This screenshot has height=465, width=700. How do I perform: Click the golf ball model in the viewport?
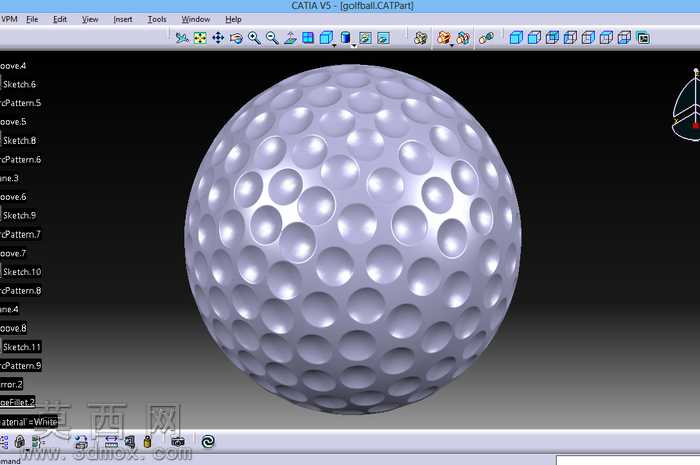pyautogui.click(x=353, y=239)
